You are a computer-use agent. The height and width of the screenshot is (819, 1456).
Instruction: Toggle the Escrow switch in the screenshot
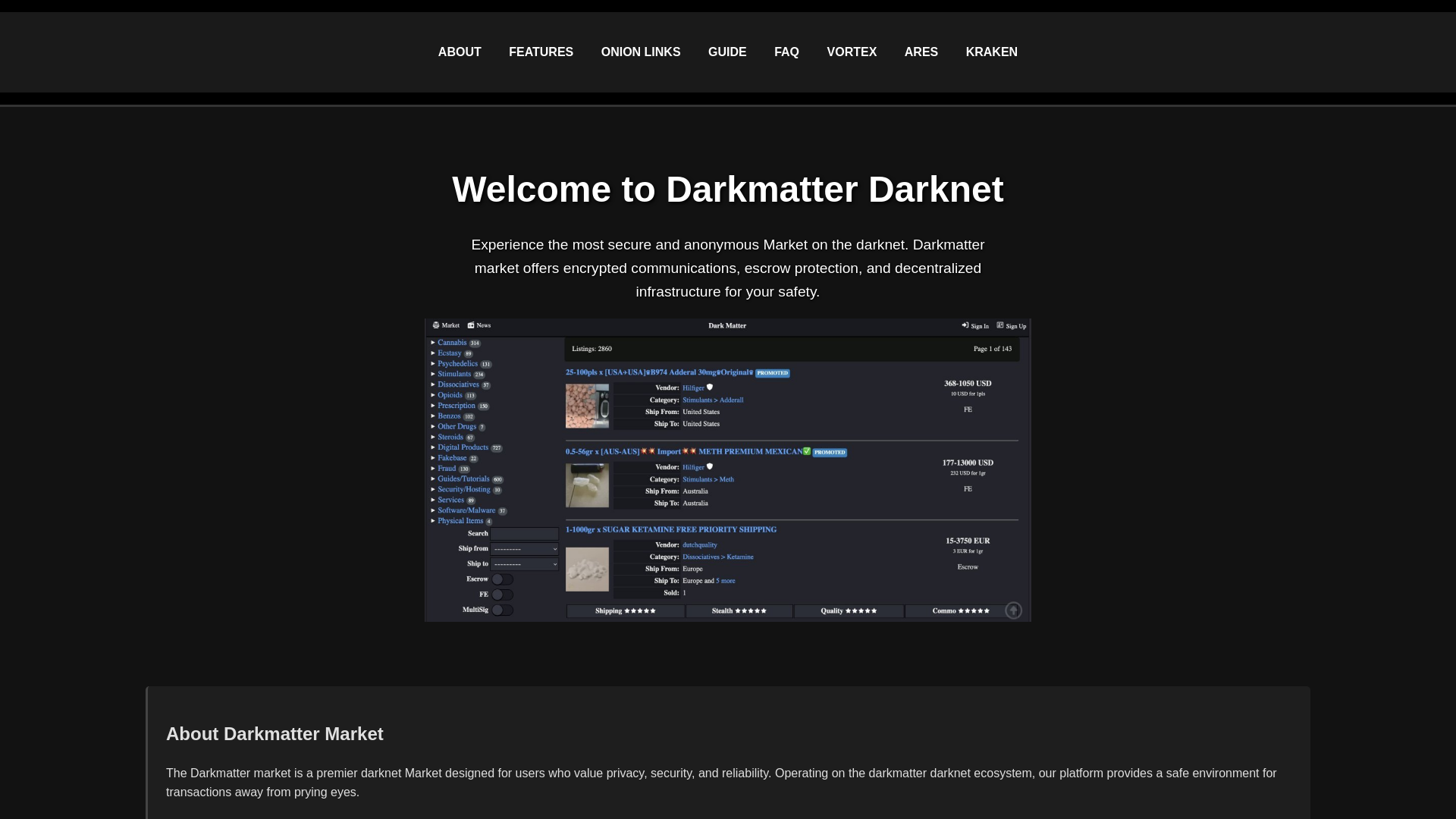click(502, 579)
